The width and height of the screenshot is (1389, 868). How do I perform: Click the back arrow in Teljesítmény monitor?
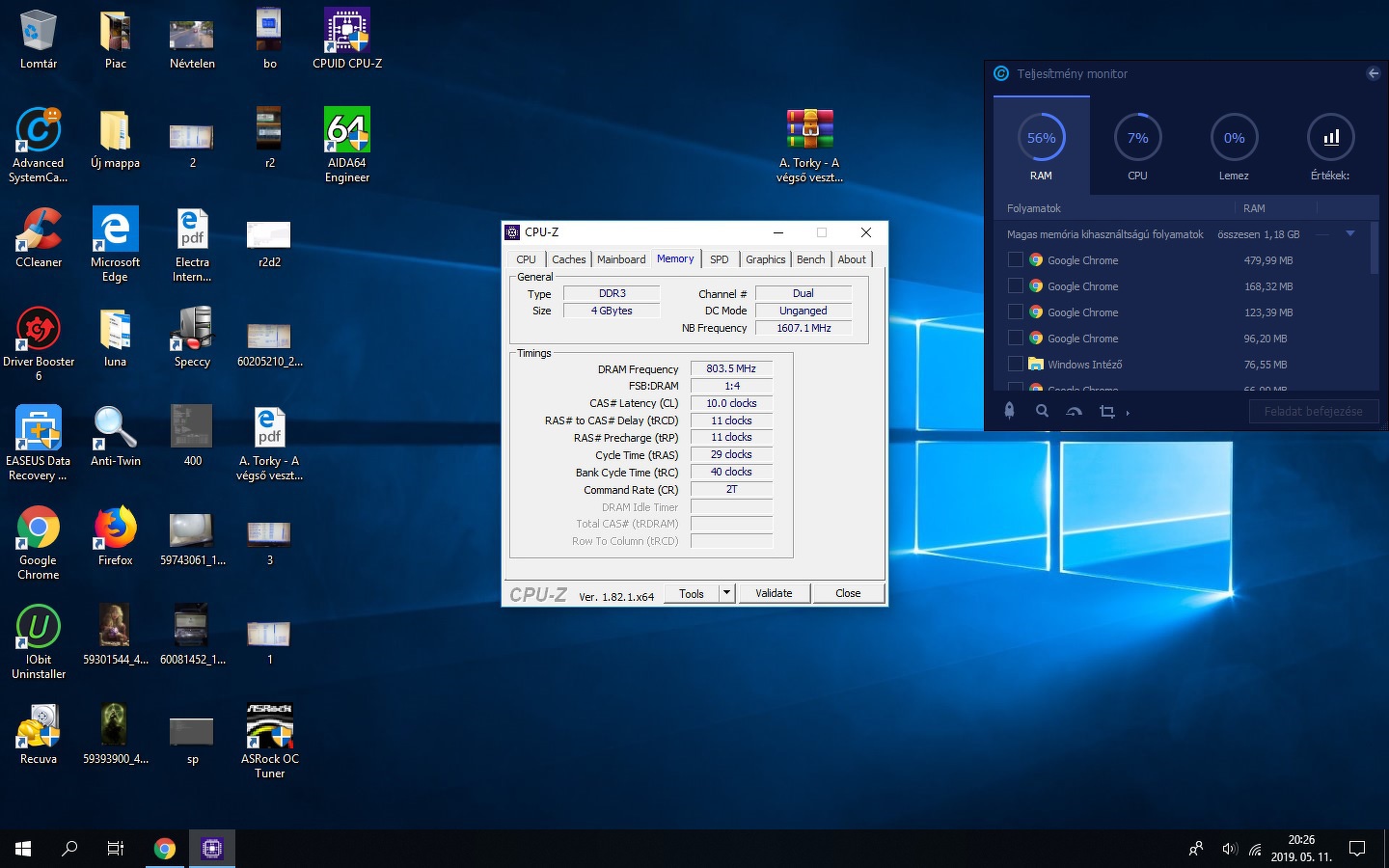(1373, 73)
